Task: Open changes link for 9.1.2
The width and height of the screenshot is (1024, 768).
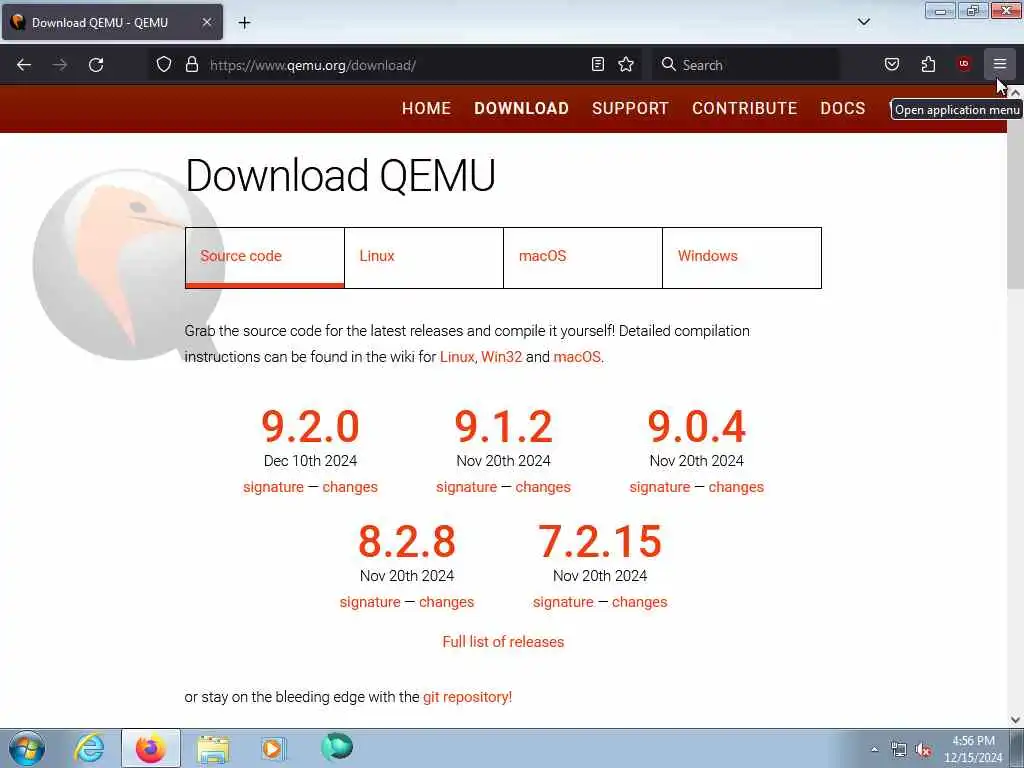Action: pyautogui.click(x=543, y=487)
